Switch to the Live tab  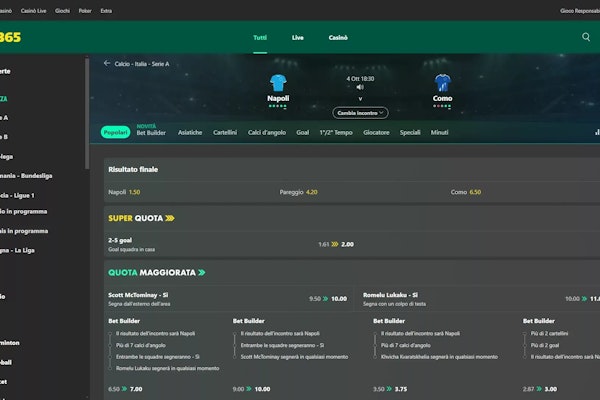pos(298,38)
